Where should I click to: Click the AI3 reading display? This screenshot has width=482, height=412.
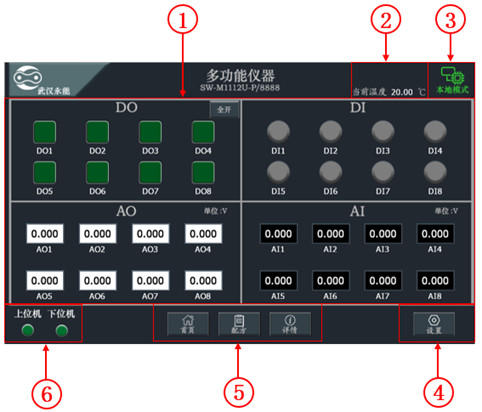click(x=383, y=234)
